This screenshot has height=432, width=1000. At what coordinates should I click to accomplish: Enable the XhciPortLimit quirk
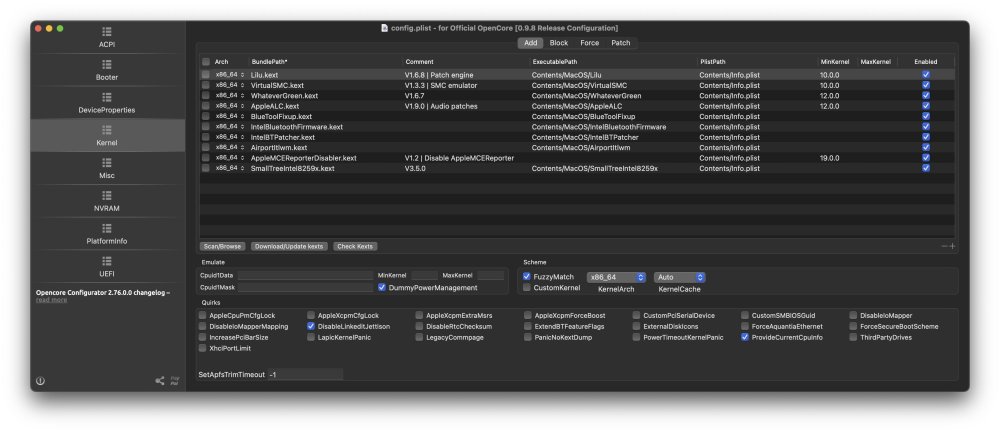202,348
